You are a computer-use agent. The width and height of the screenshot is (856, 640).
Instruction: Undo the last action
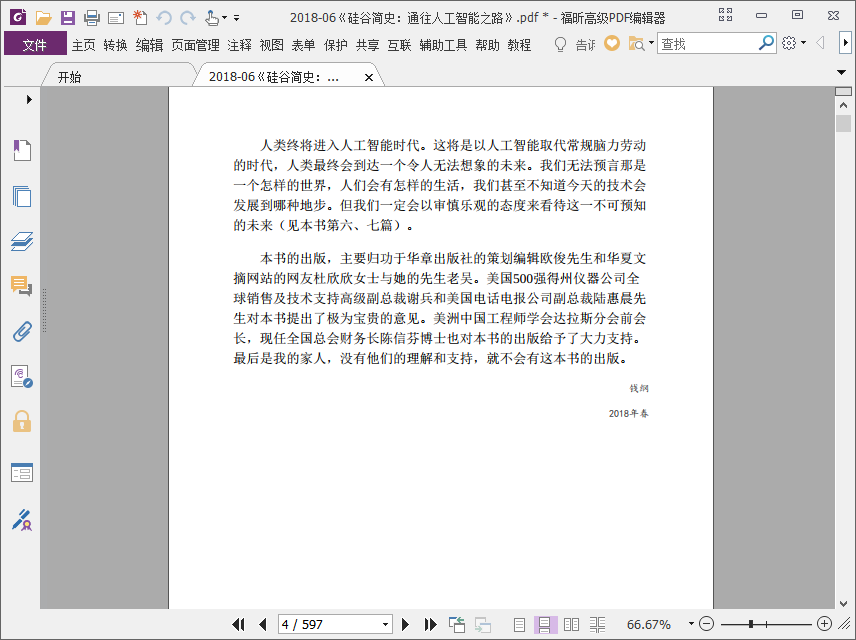pos(164,18)
